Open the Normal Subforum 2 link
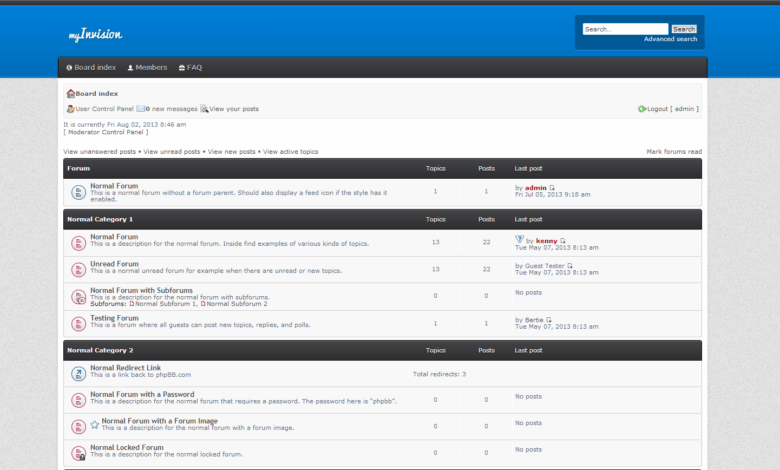780x470 pixels. pos(237,303)
